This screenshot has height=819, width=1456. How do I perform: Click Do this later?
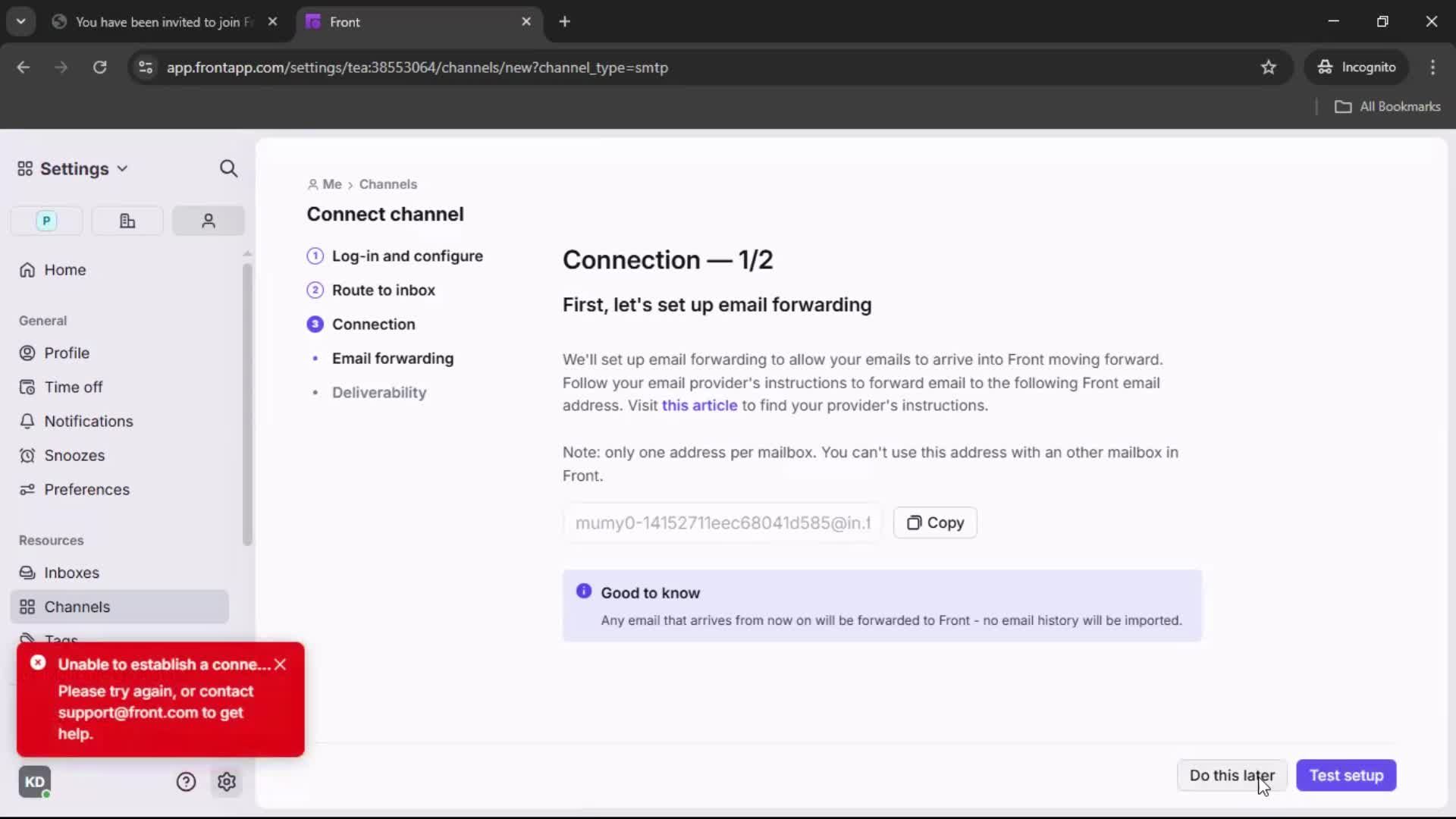[1232, 775]
